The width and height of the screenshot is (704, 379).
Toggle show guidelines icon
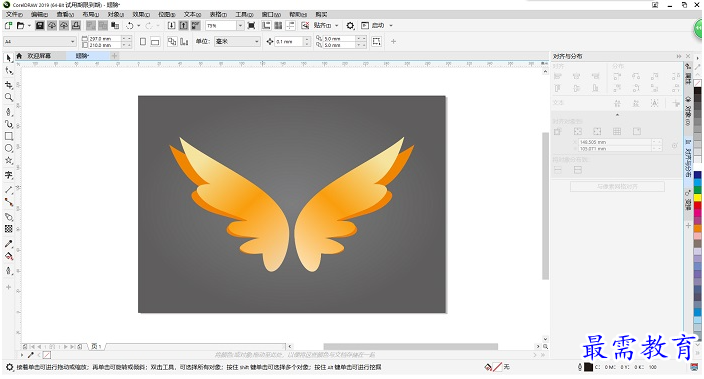tap(290, 26)
